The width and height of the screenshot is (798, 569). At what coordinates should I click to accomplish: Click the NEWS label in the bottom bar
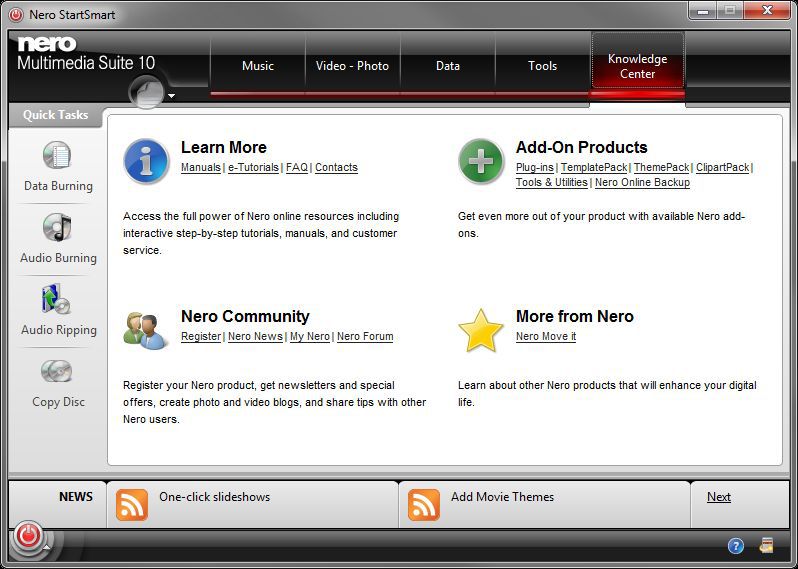tap(76, 497)
